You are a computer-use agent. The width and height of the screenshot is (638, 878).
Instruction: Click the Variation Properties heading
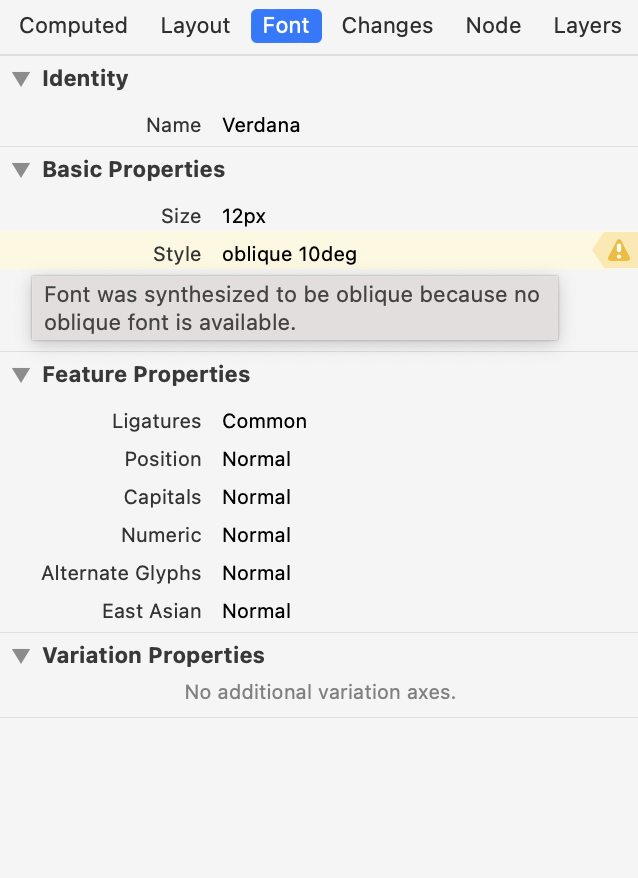click(x=153, y=656)
